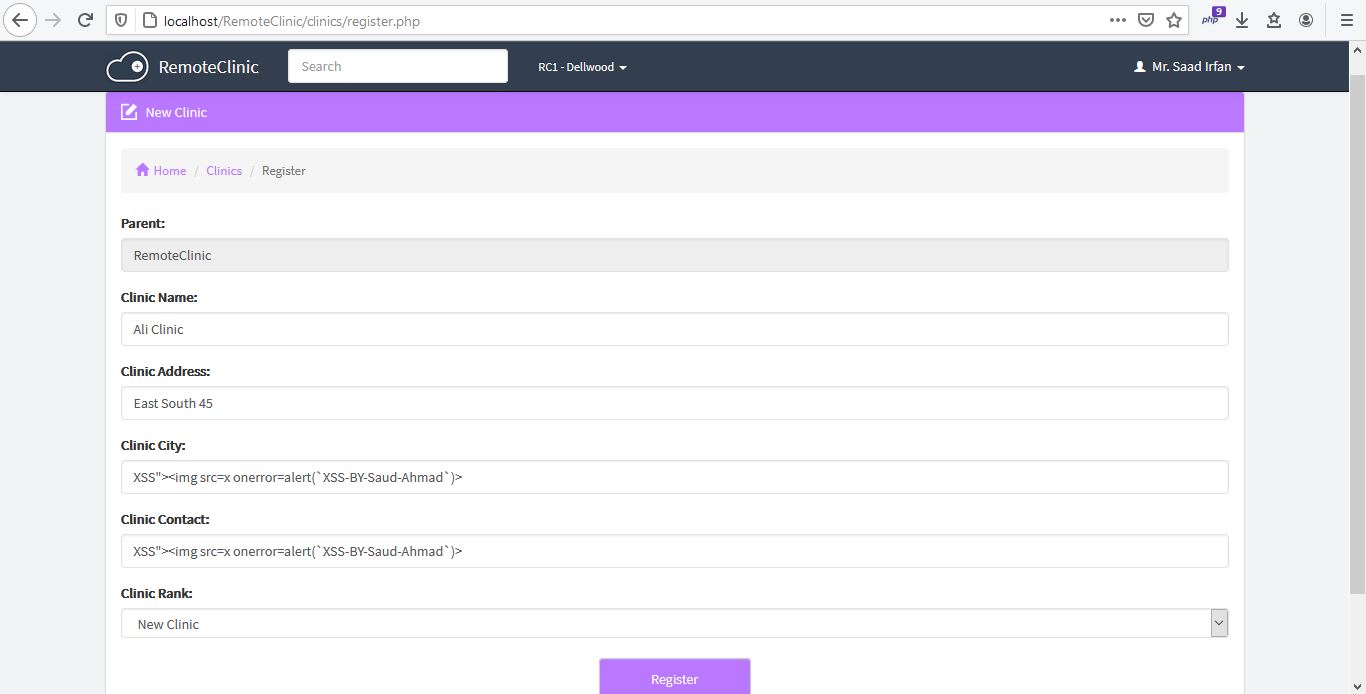Click the Clinic City: label
Screen dimensions: 1366x694
(x=153, y=445)
